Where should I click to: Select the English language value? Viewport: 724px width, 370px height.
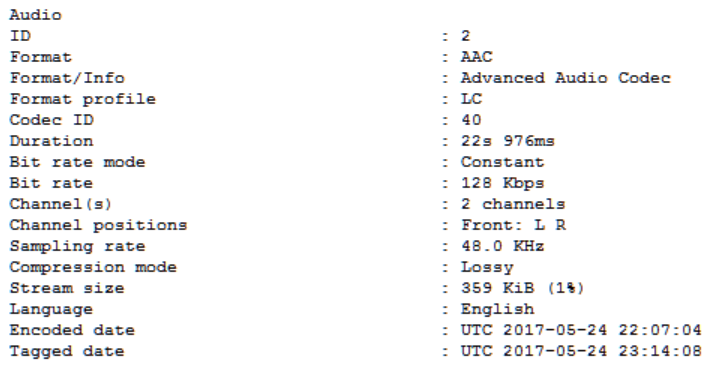pos(497,309)
